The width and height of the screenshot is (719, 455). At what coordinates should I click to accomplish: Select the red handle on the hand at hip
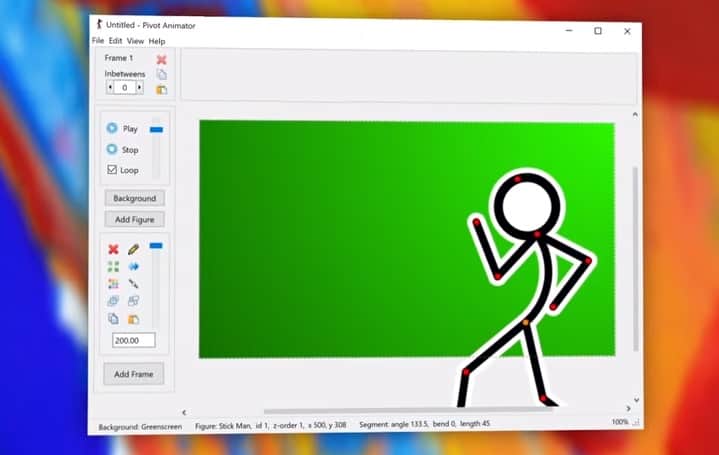tap(553, 306)
